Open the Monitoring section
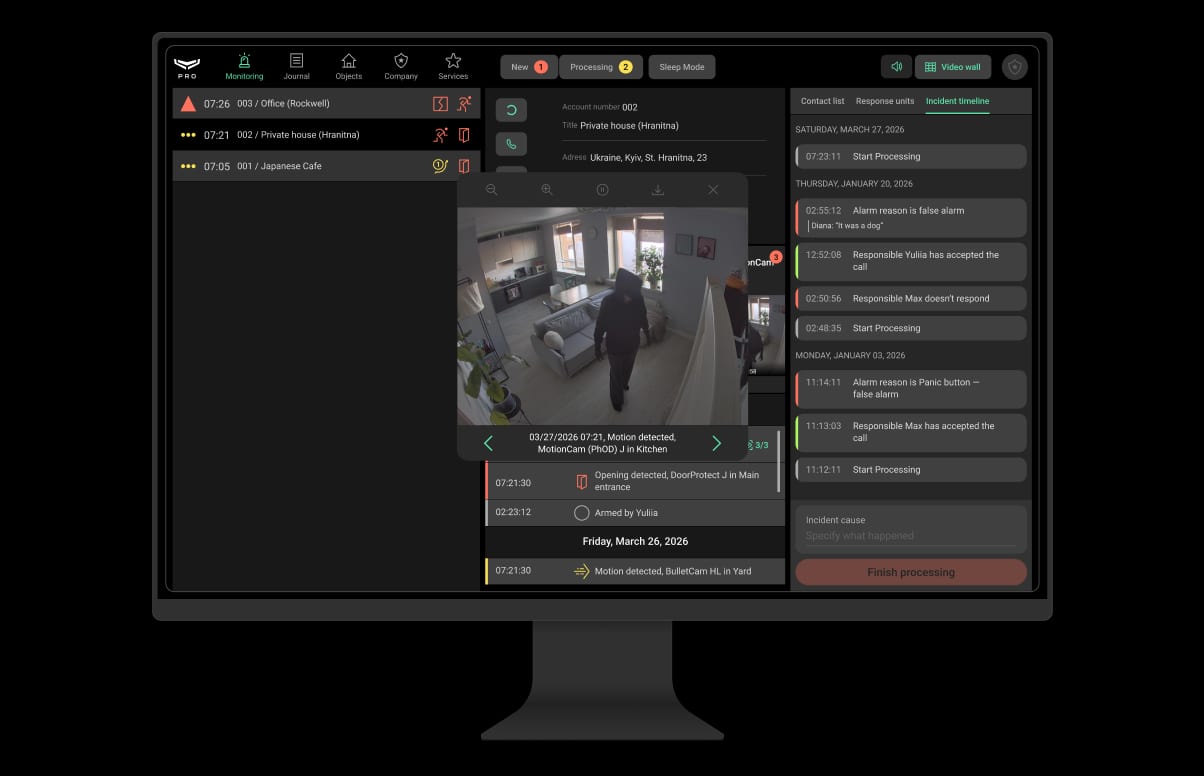1204x776 pixels. click(244, 67)
